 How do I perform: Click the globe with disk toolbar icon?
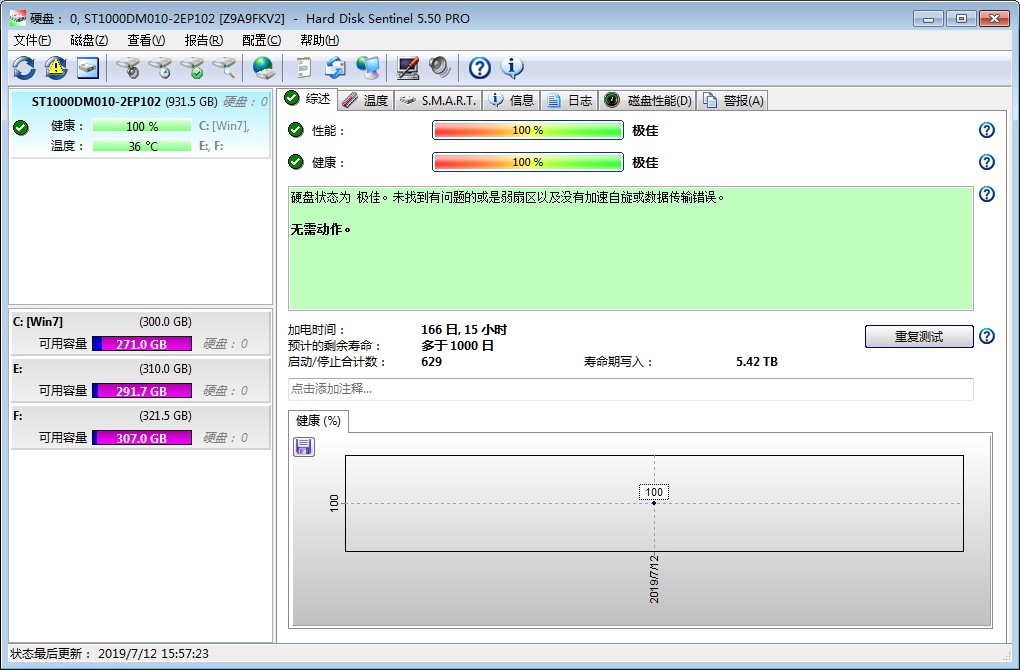(x=263, y=68)
